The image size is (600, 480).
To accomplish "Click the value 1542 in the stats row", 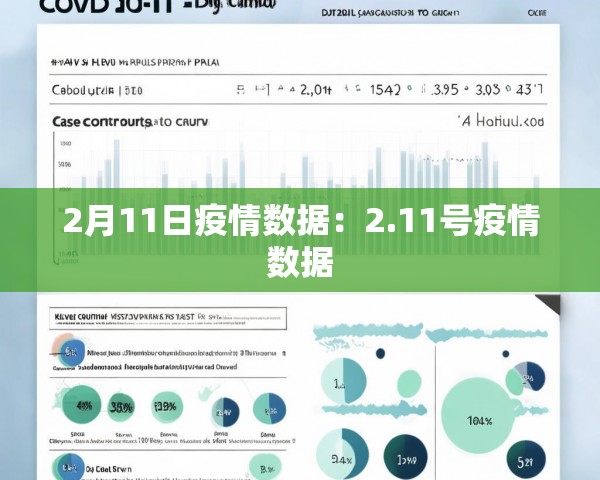I will point(385,90).
